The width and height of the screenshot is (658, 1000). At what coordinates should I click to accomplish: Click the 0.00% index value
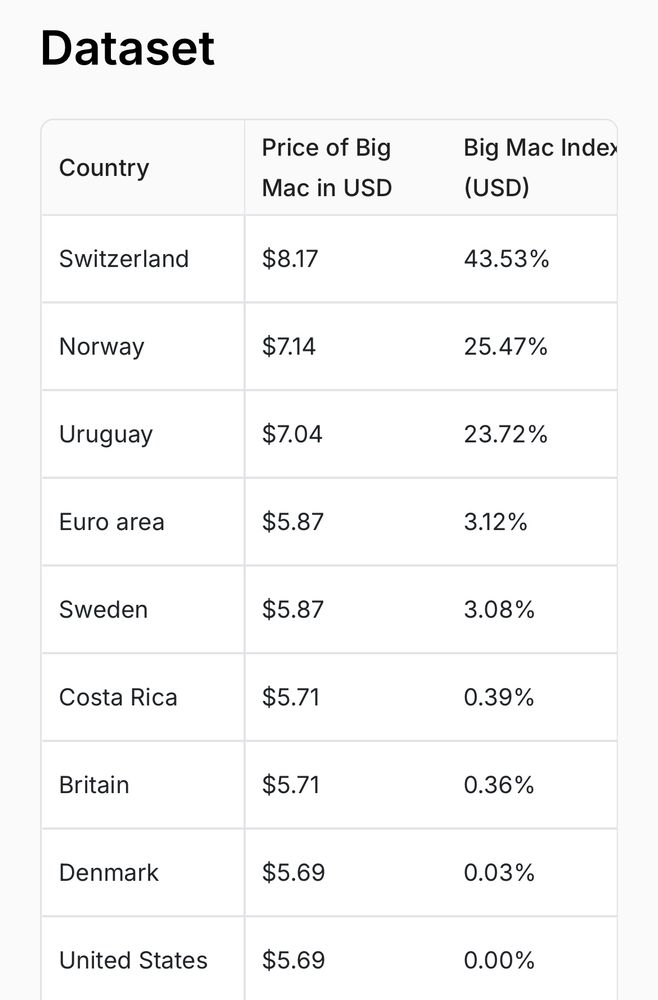(499, 960)
